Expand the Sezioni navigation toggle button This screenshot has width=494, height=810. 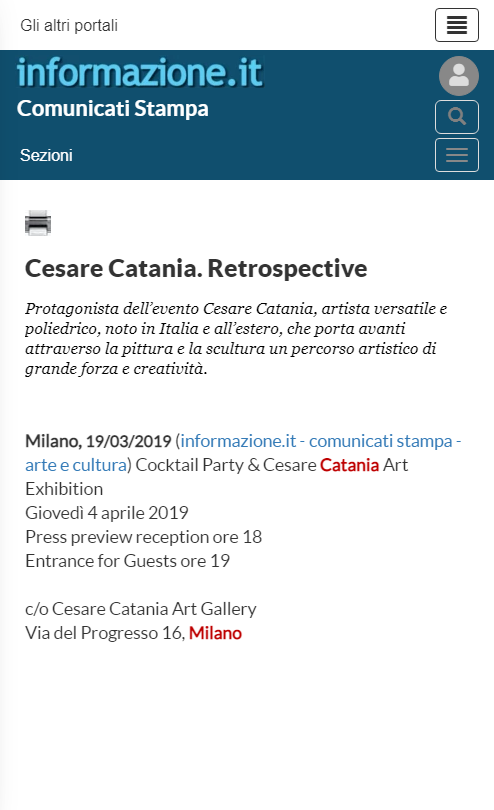coord(457,155)
